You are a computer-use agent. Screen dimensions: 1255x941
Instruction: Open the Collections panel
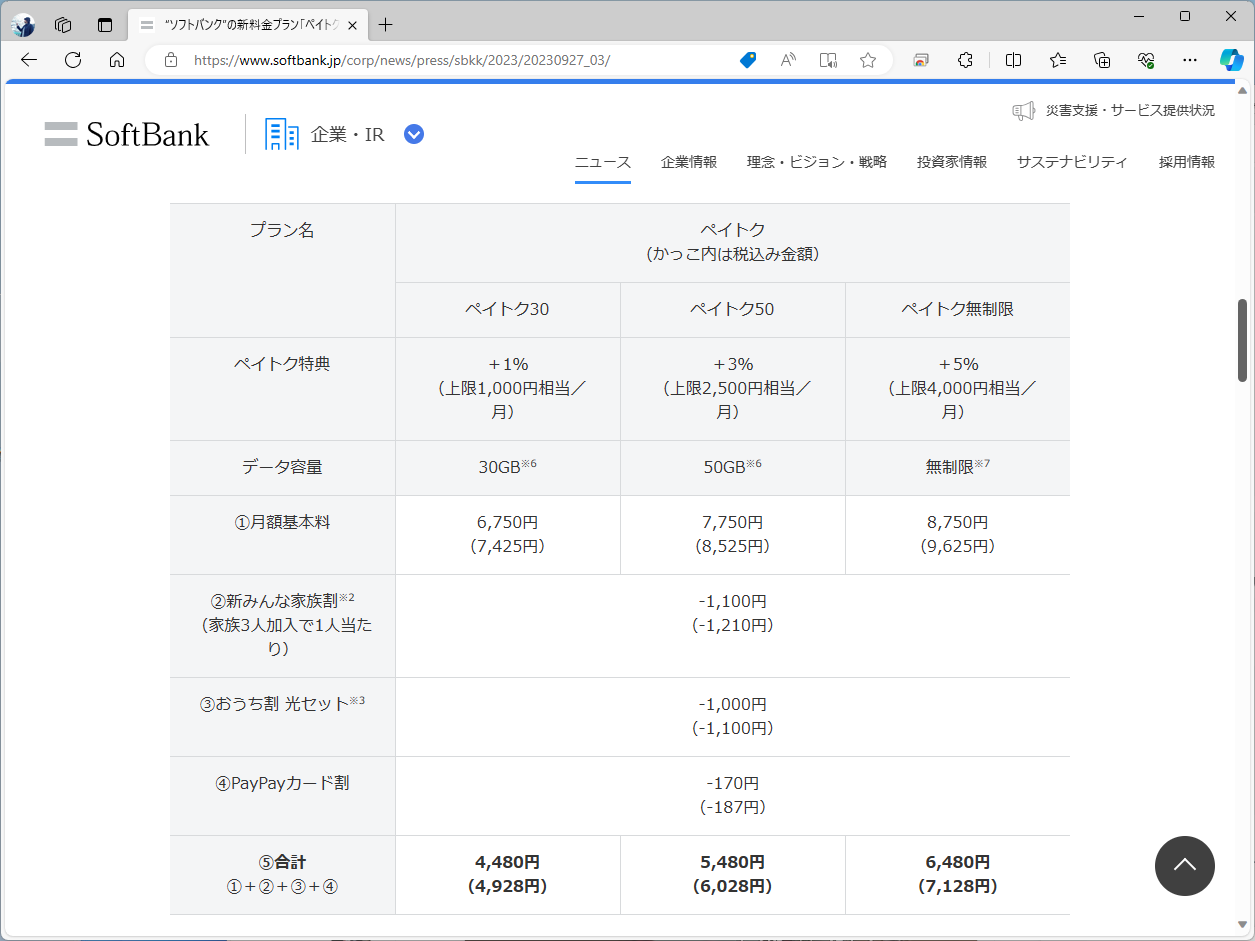1101,60
